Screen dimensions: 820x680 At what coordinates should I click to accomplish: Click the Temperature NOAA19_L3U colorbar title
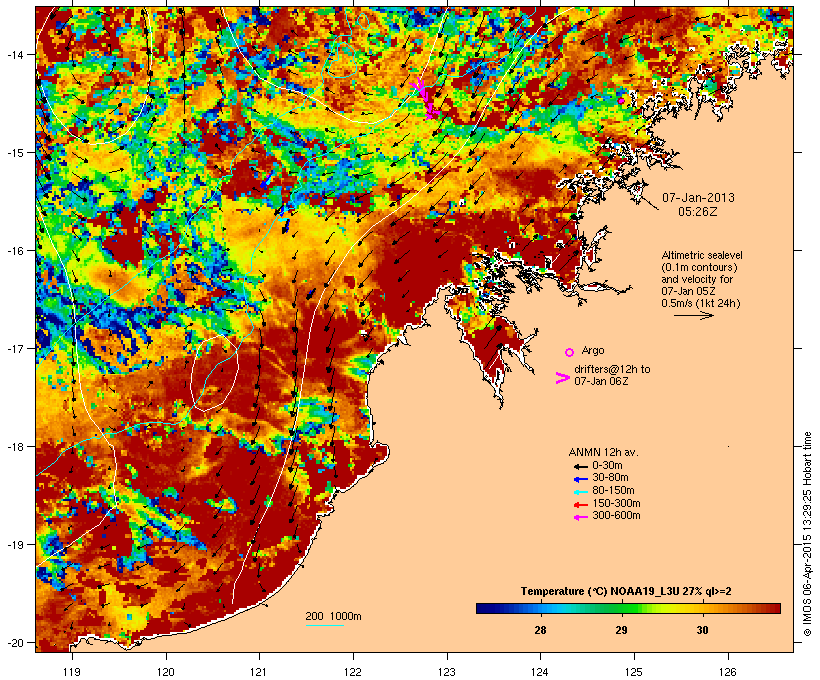pos(626,592)
